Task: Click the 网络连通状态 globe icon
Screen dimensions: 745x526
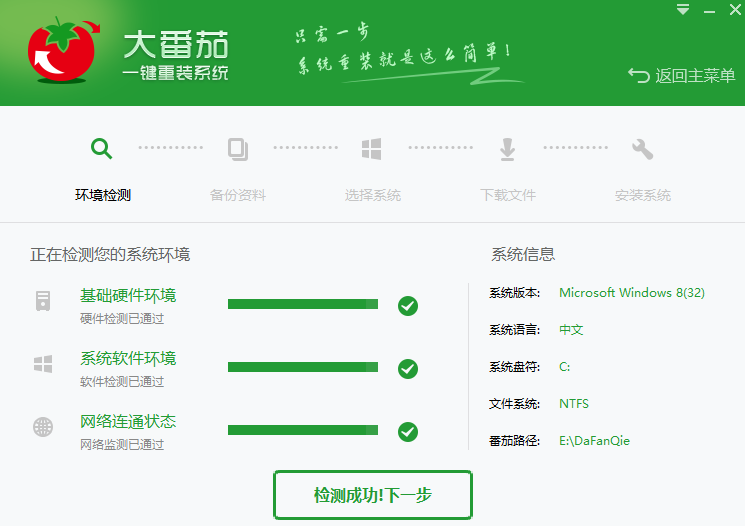Action: (43, 427)
